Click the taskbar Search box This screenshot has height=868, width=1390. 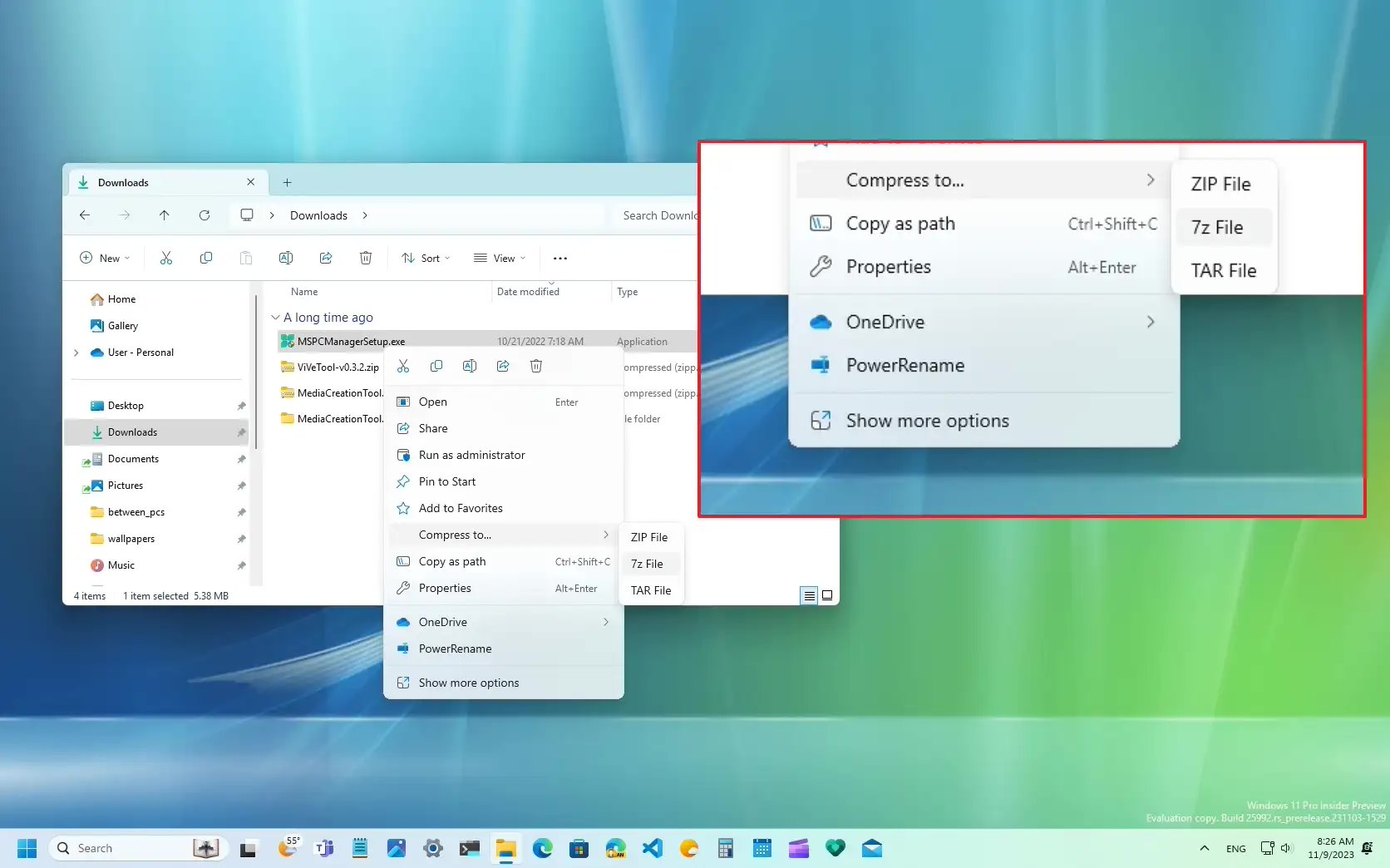coord(125,848)
